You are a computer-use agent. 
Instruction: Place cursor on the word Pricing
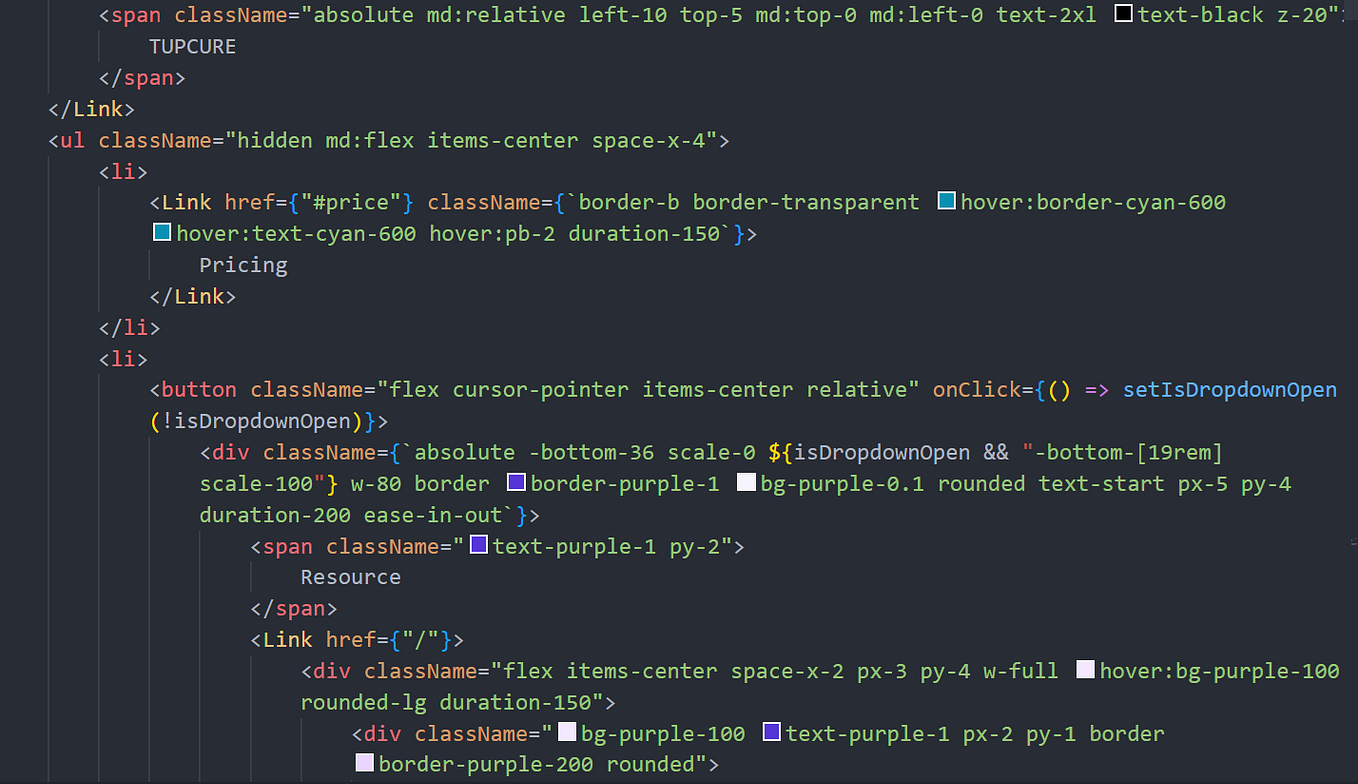[x=243, y=264]
